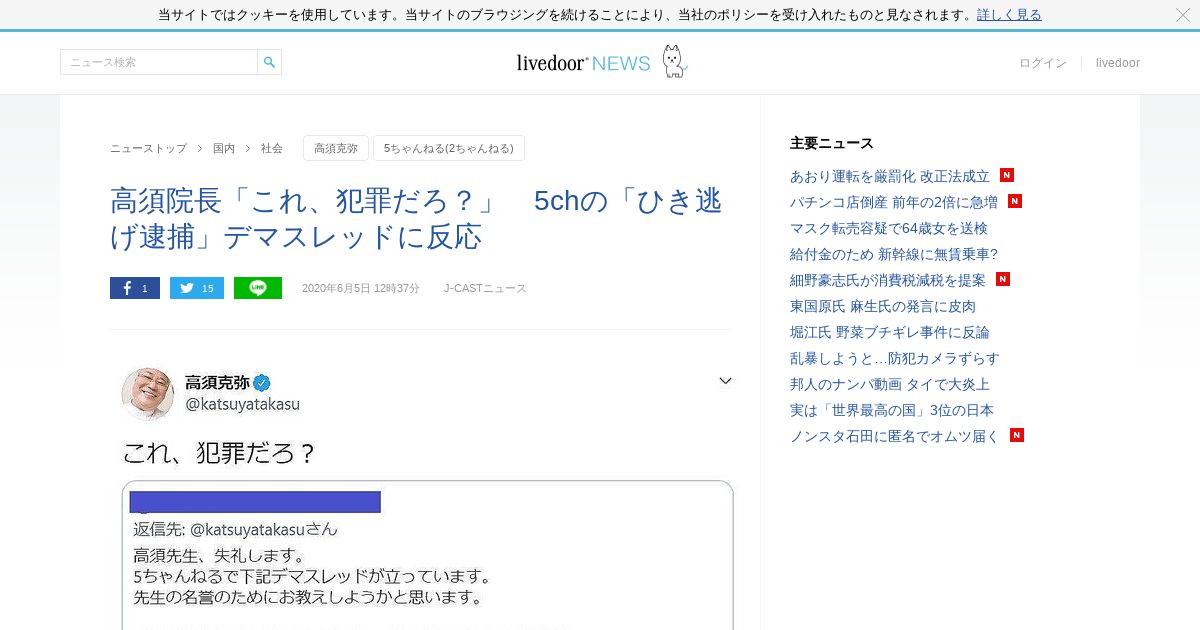Open 邦人のナンパ動画 タイで大炎上 headline

[x=890, y=384]
